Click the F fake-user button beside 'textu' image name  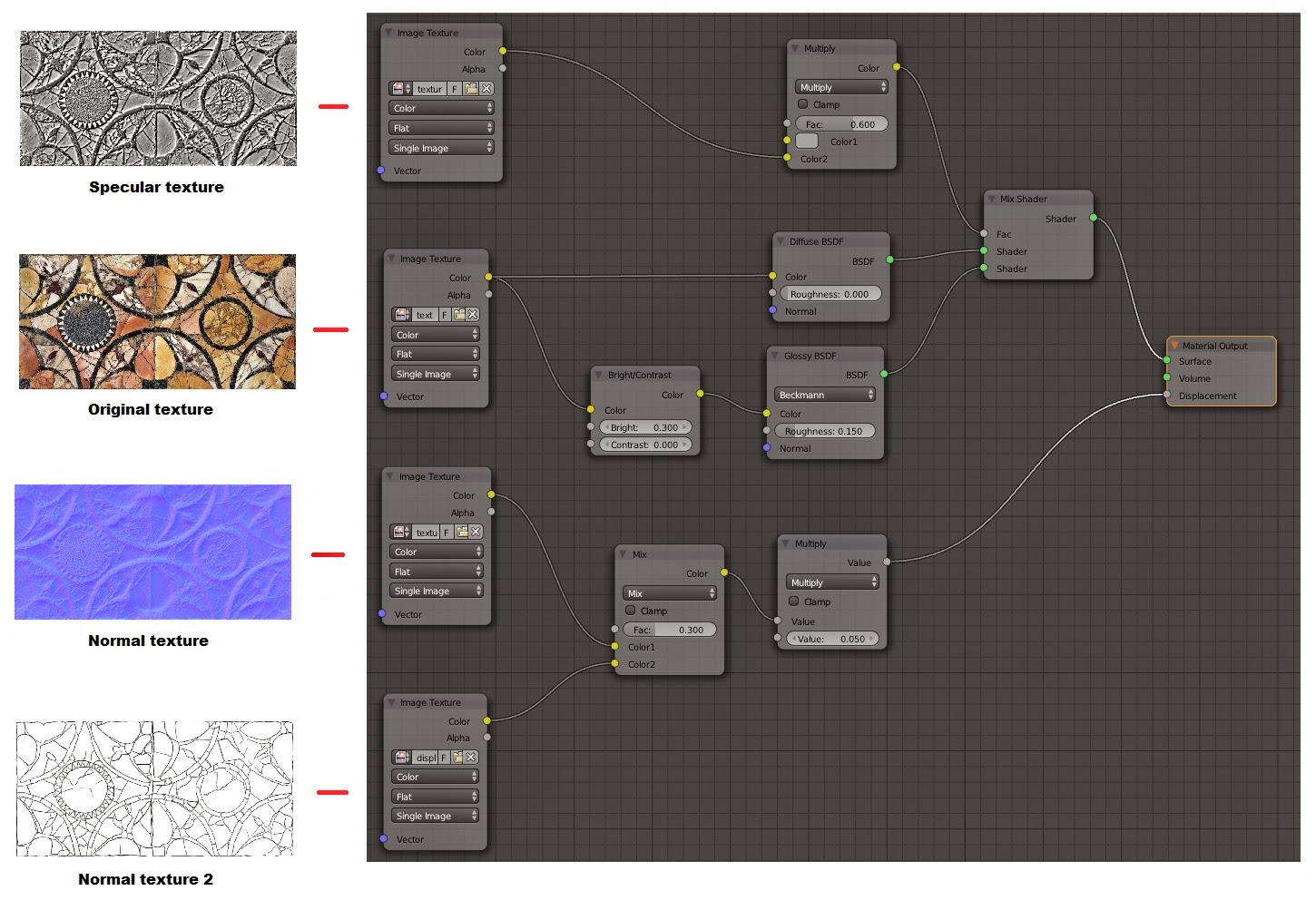(x=447, y=533)
